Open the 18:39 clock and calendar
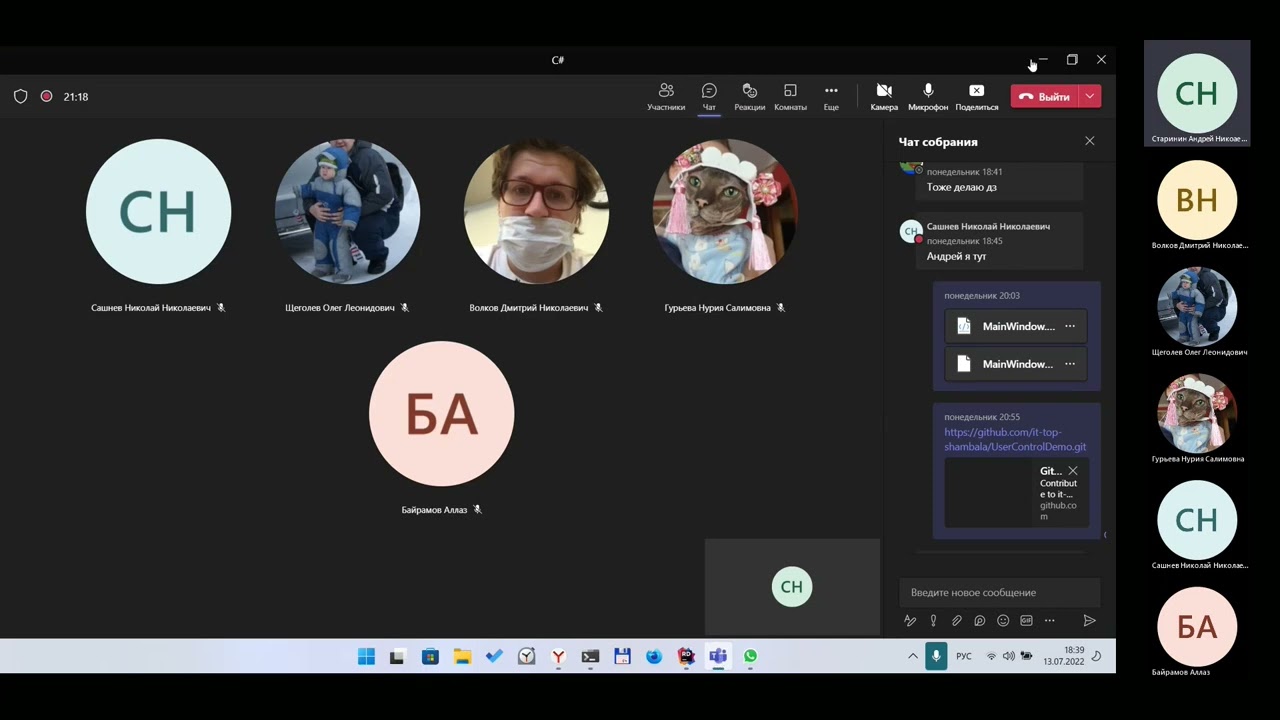 (1064, 656)
